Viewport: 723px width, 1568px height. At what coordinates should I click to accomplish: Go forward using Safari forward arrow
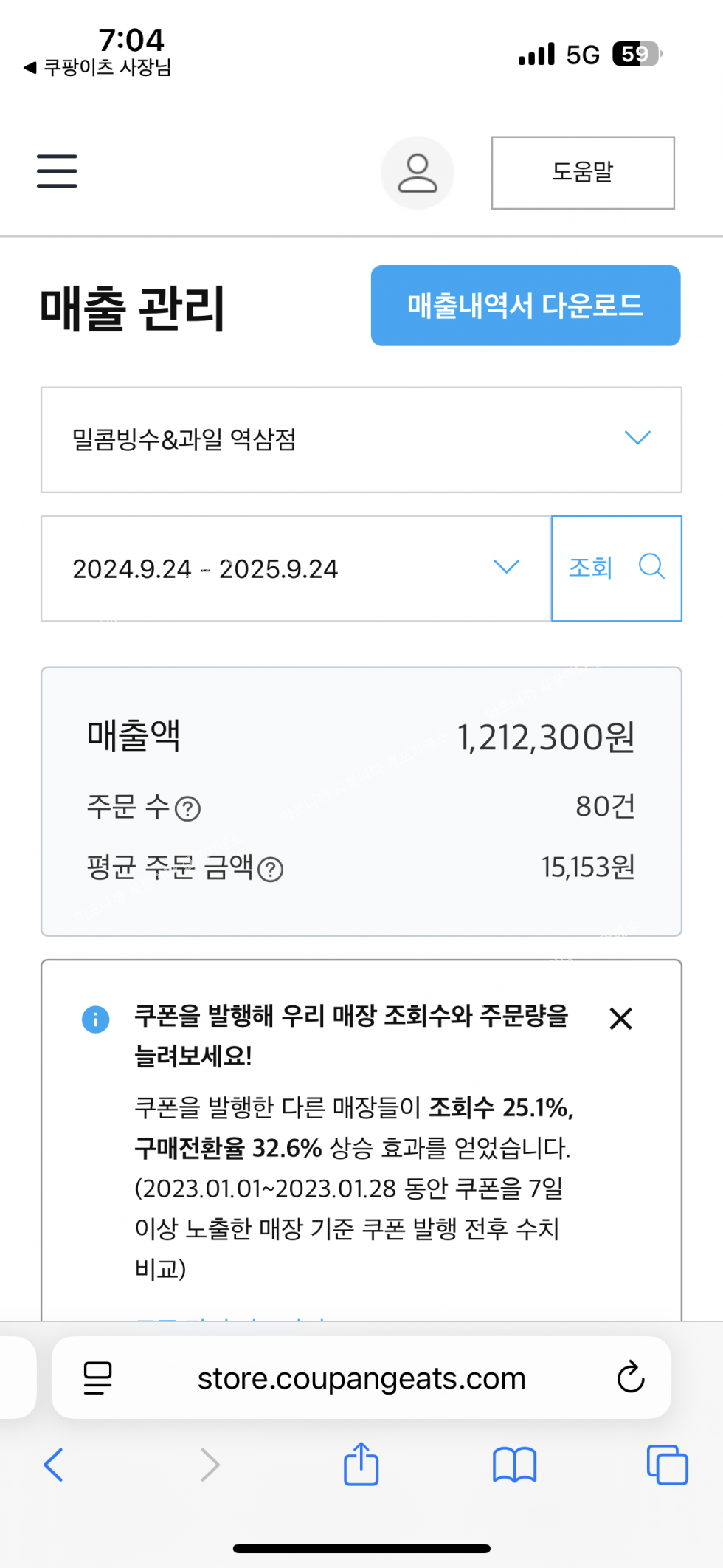pyautogui.click(x=210, y=1465)
